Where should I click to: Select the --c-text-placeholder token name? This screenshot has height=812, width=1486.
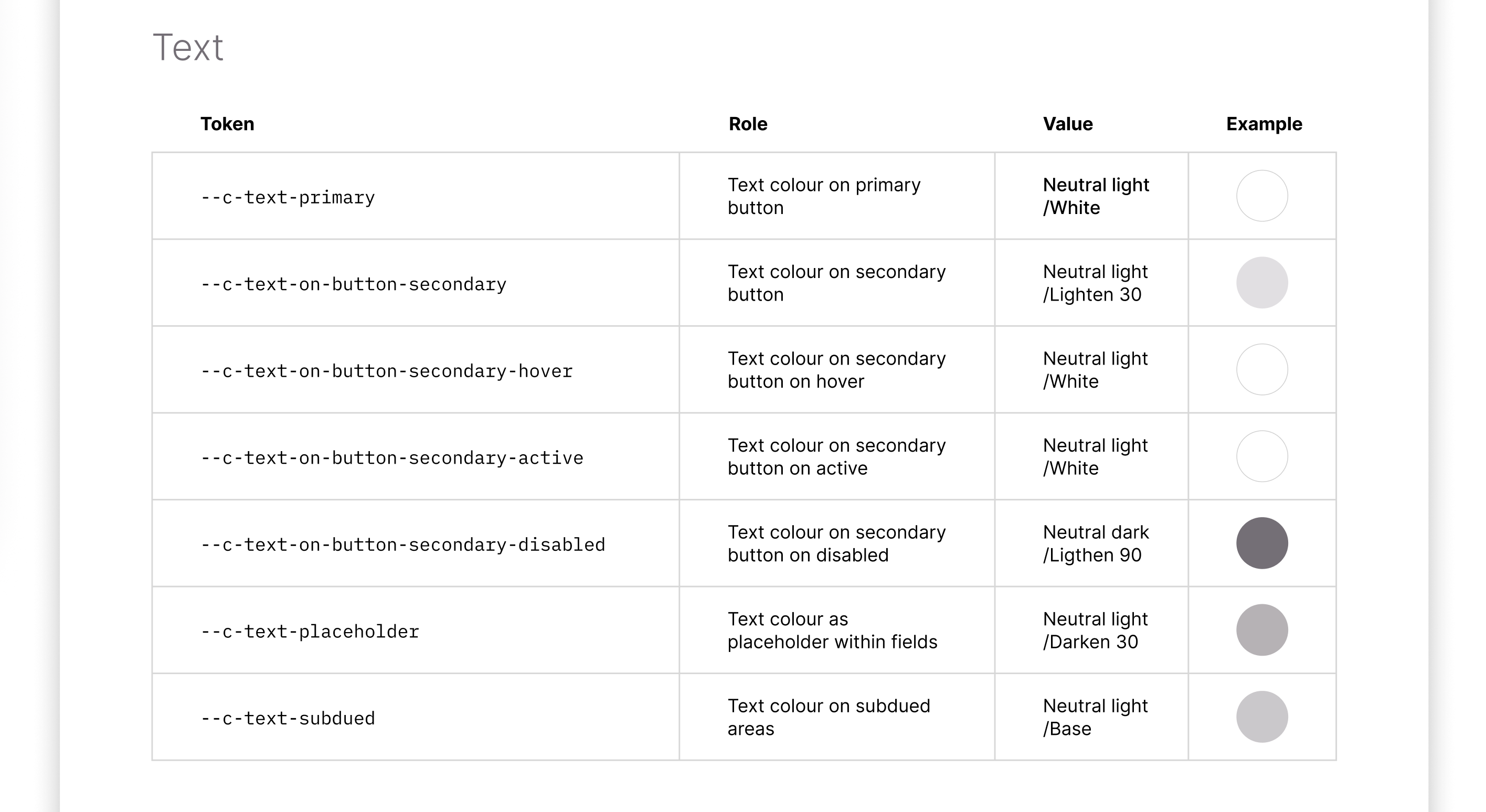click(x=309, y=632)
